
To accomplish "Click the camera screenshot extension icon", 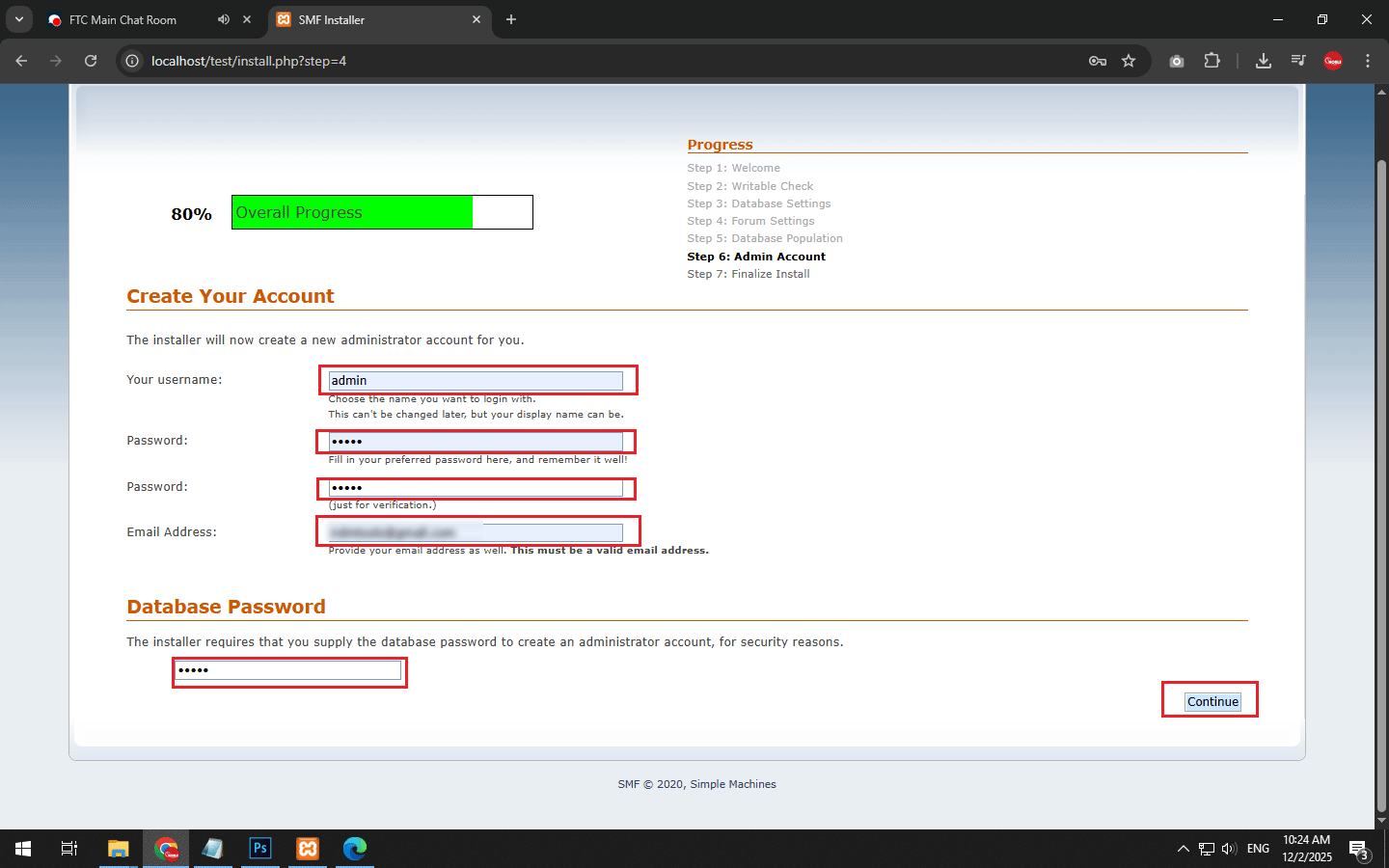I will [1177, 61].
